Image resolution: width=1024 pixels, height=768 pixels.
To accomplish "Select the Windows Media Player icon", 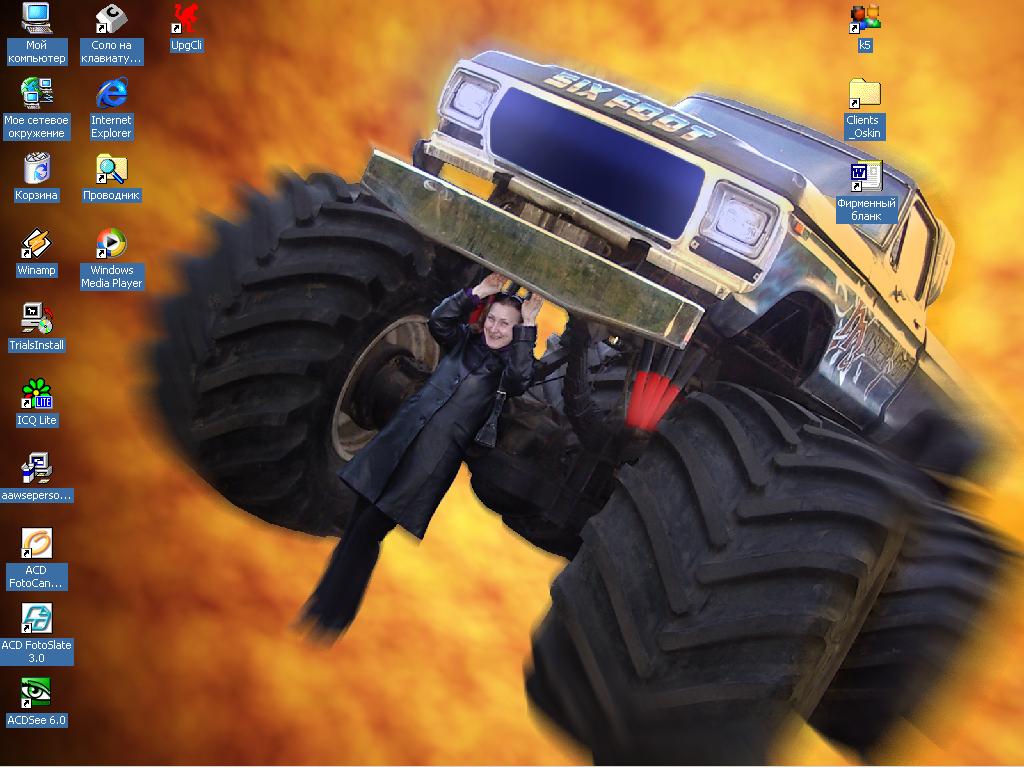I will tap(111, 243).
